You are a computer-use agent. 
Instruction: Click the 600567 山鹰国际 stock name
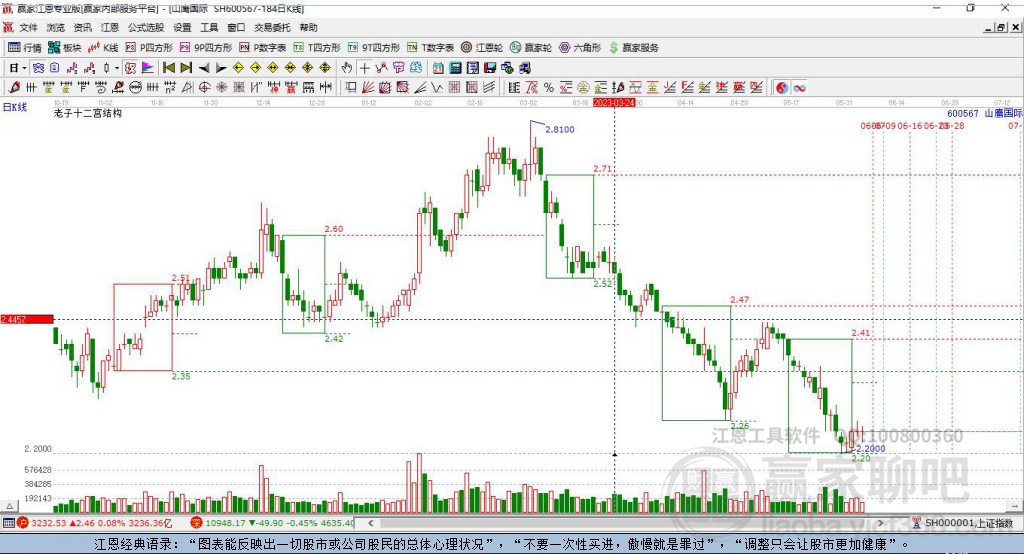tap(984, 113)
